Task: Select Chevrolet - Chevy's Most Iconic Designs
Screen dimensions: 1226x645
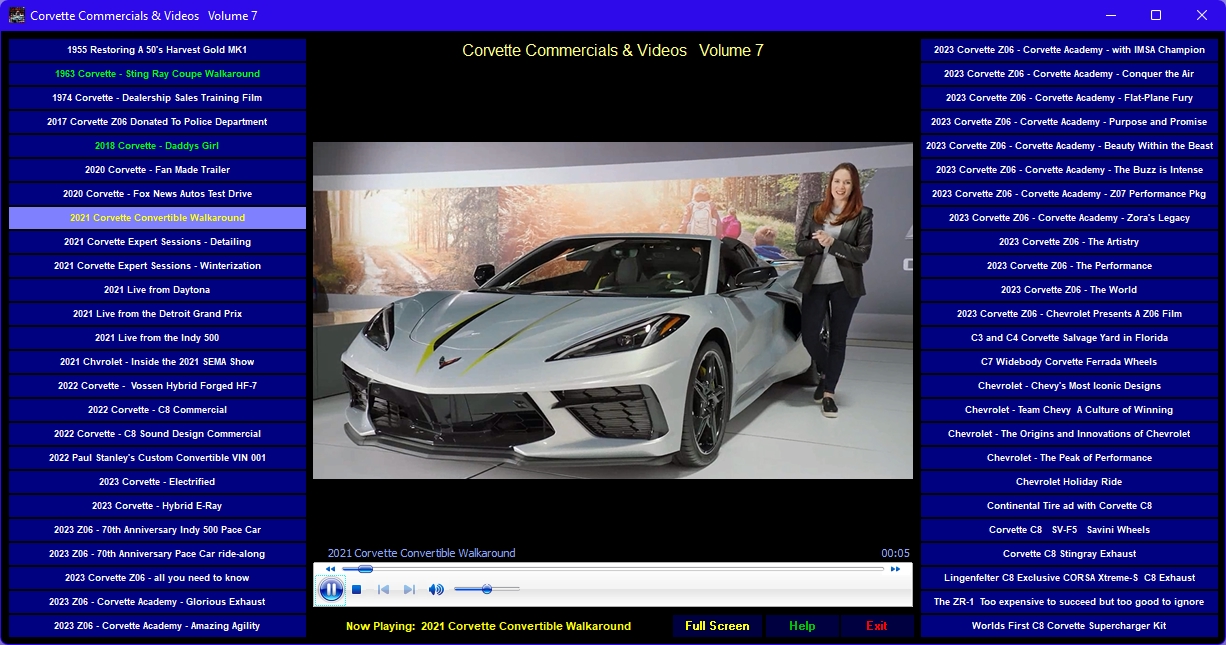Action: point(1069,386)
